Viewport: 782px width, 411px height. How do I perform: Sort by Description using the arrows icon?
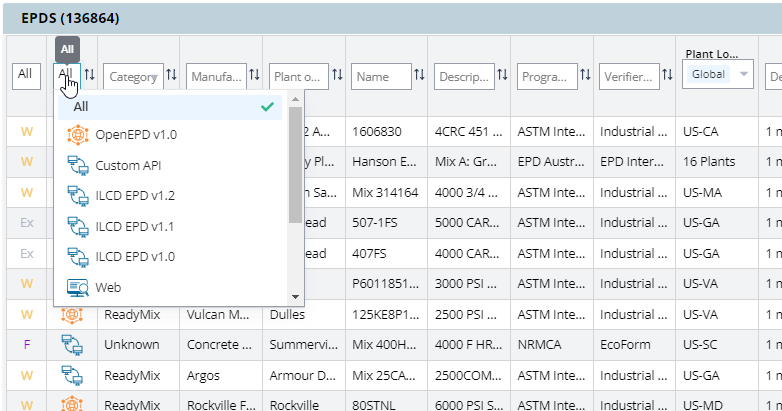501,76
